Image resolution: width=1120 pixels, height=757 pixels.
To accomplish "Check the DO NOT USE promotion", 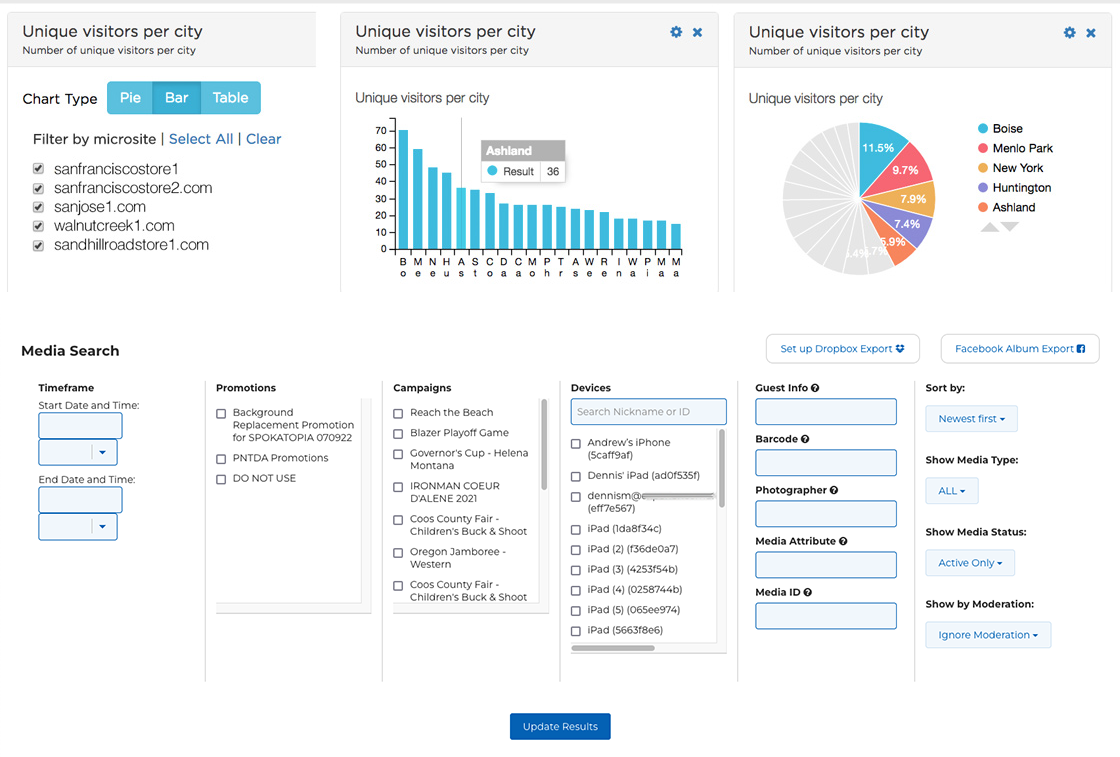I will [x=221, y=479].
